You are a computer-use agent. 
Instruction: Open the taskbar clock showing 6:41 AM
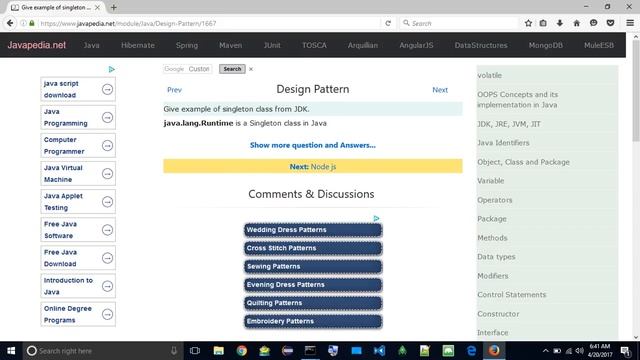tap(600, 351)
